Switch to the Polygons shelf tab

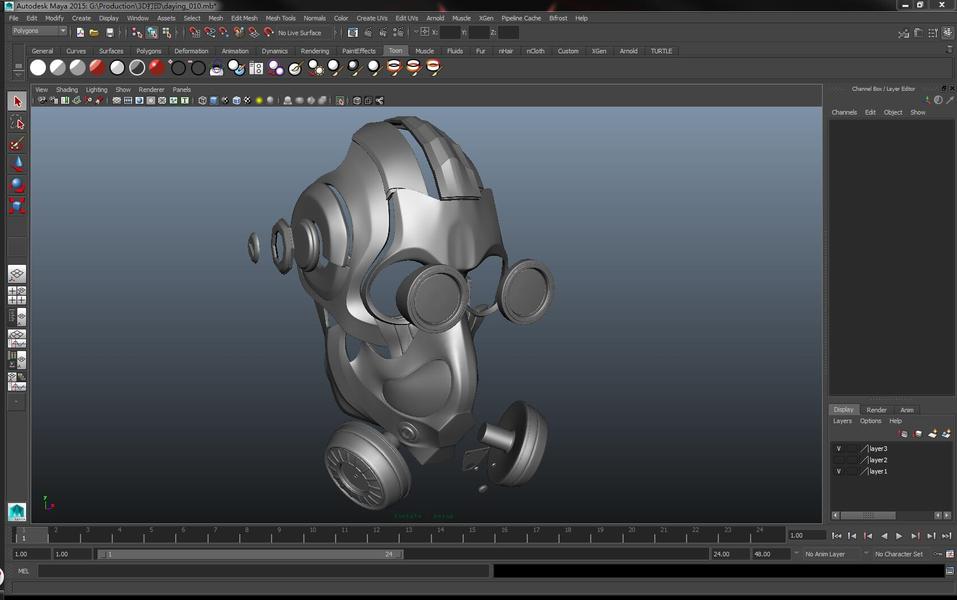149,51
